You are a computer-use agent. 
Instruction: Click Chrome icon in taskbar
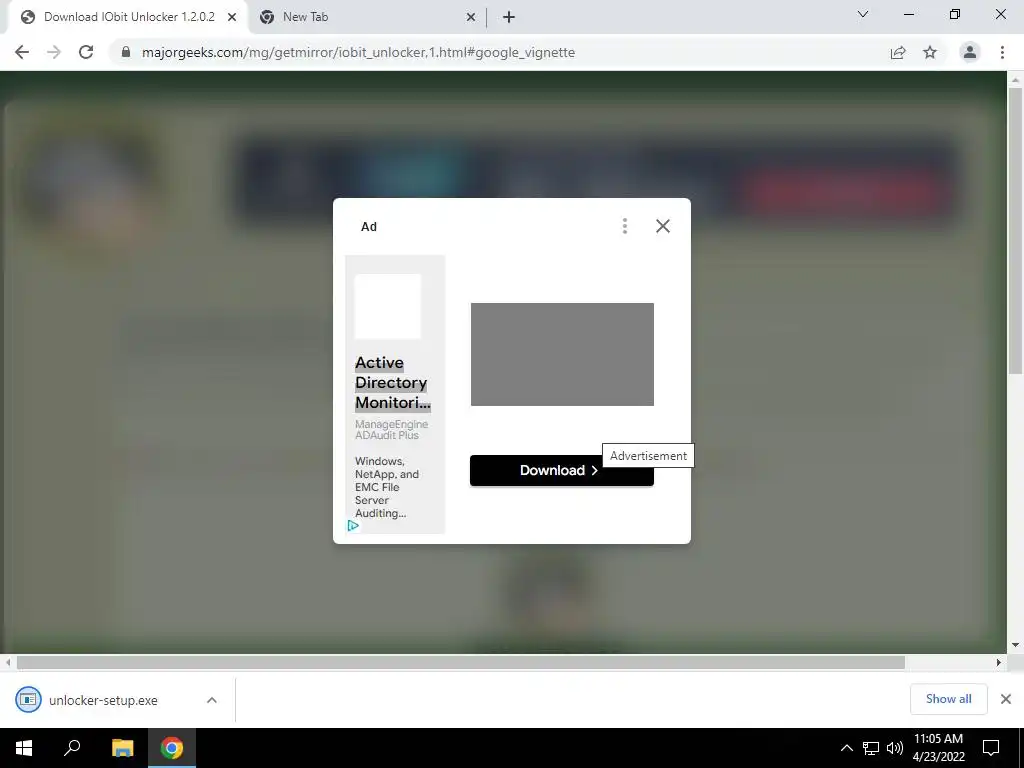coord(172,748)
